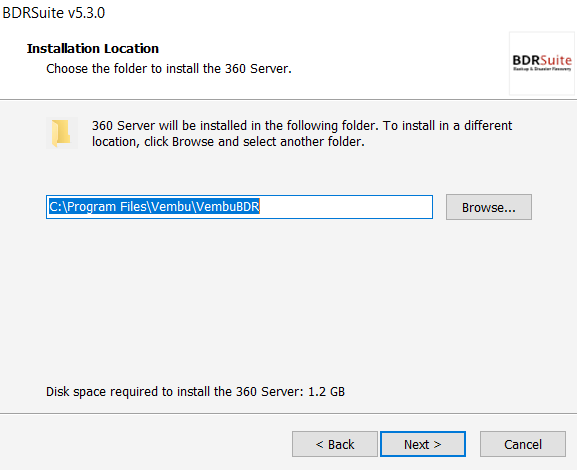Click into the installation path field

pos(239,207)
